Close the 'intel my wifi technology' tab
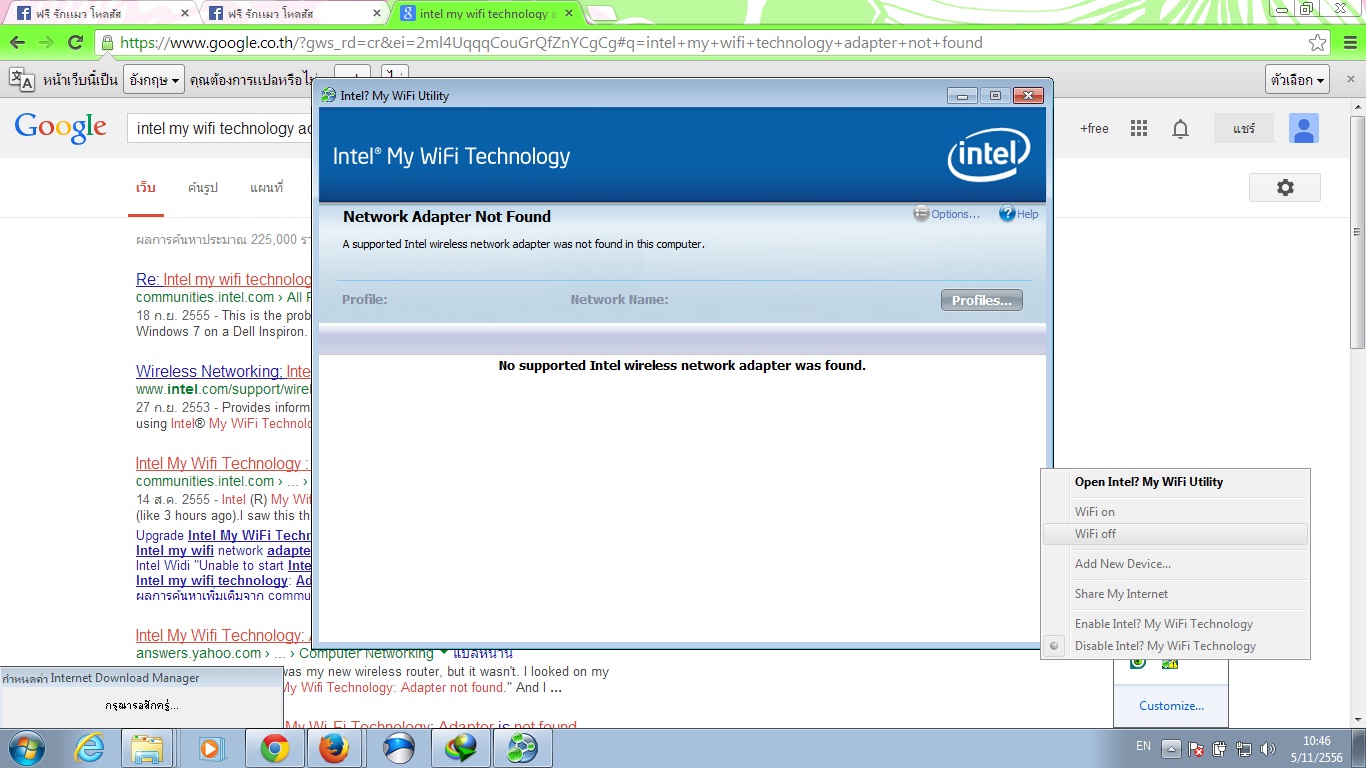Image resolution: width=1366 pixels, height=768 pixels. click(x=569, y=14)
